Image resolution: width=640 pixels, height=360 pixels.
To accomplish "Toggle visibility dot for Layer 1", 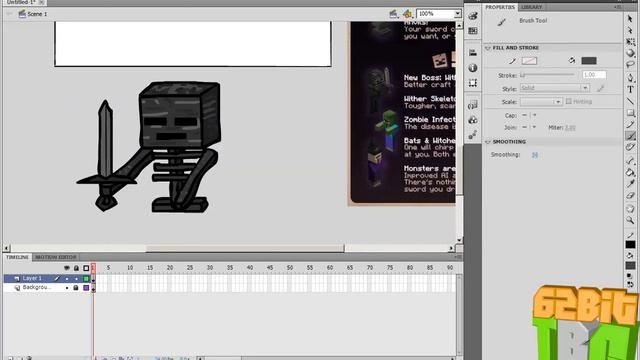I will click(67, 278).
